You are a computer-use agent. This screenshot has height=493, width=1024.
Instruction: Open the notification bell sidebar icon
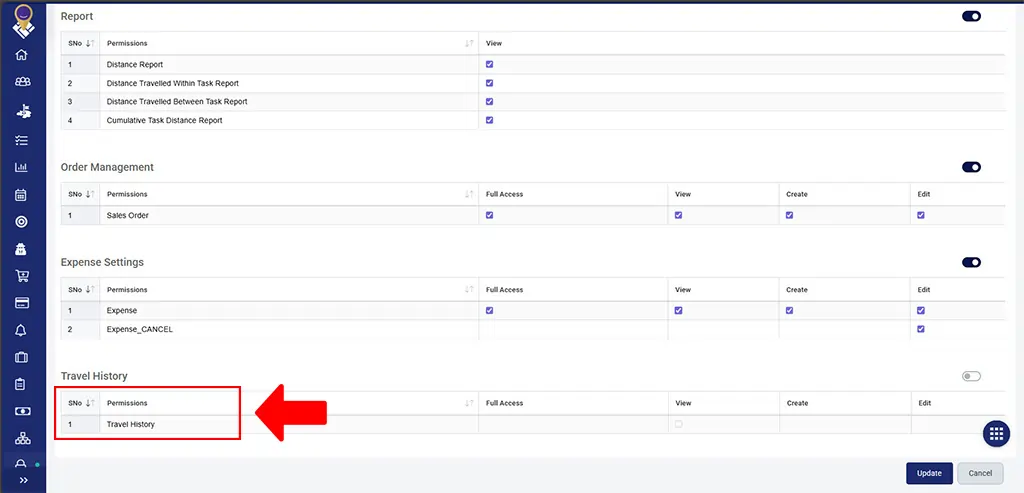coord(21,330)
